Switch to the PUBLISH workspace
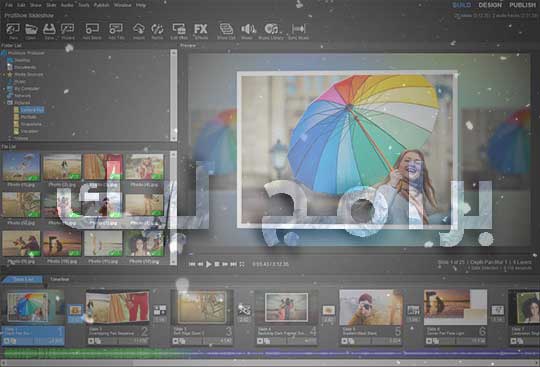Screen dimensions: 540x367 (x=522, y=5)
